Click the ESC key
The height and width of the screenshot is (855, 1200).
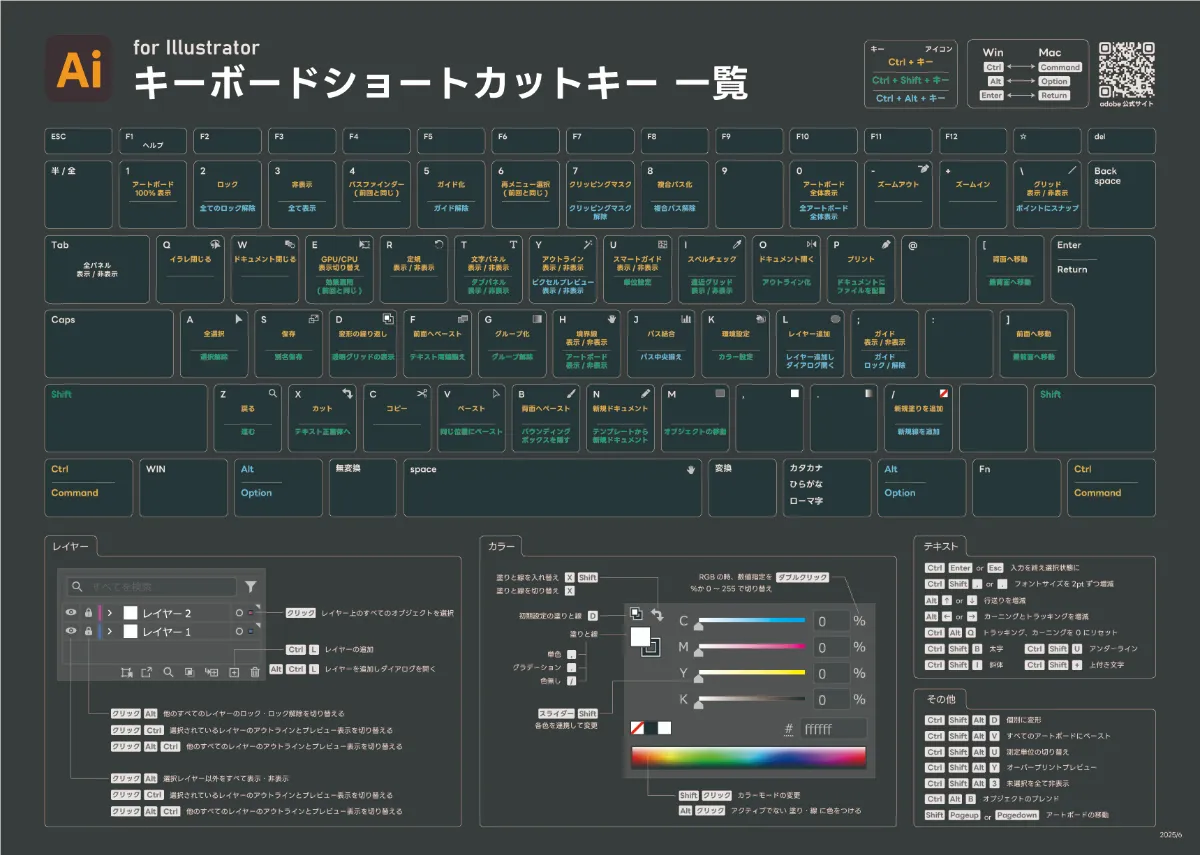point(79,141)
